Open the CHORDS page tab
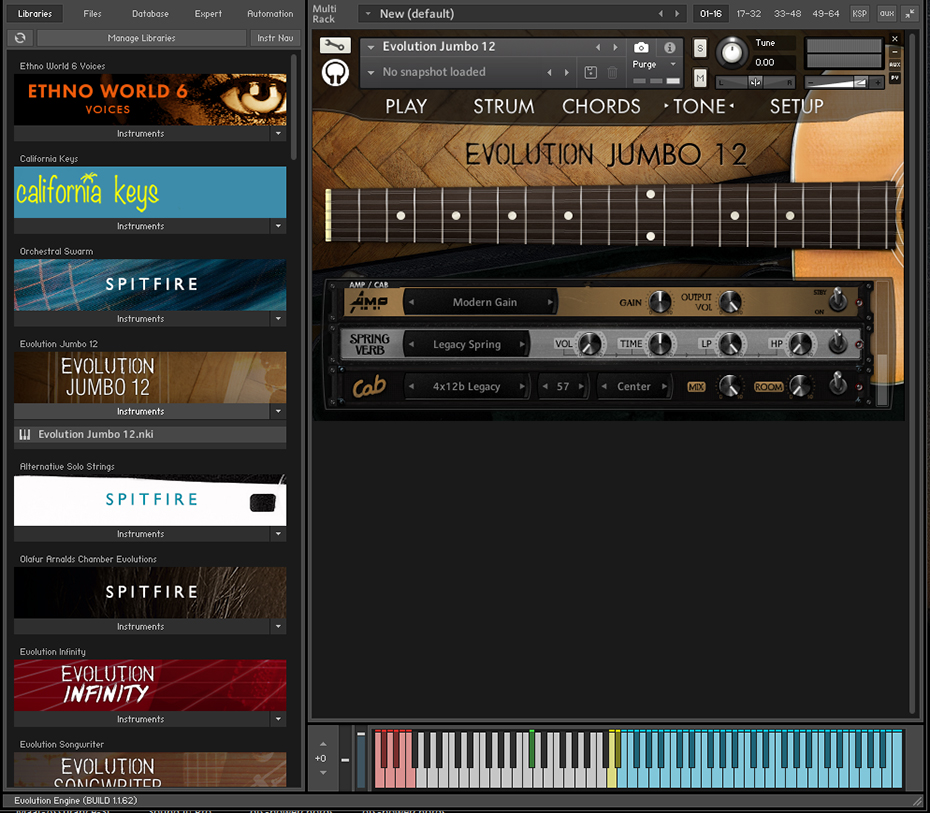Image resolution: width=930 pixels, height=813 pixels. pos(601,106)
